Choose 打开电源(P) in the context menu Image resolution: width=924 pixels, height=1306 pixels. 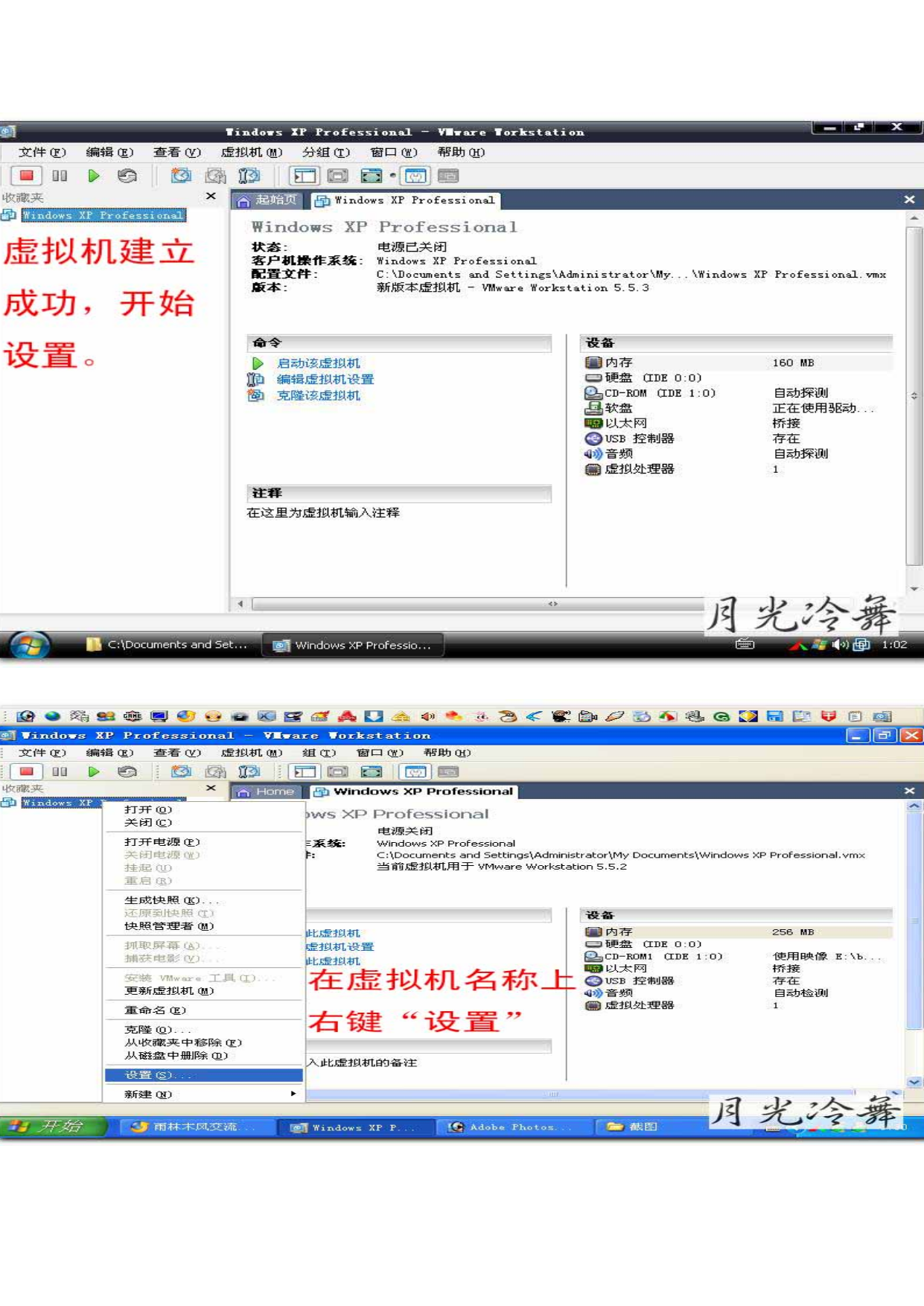(204, 842)
